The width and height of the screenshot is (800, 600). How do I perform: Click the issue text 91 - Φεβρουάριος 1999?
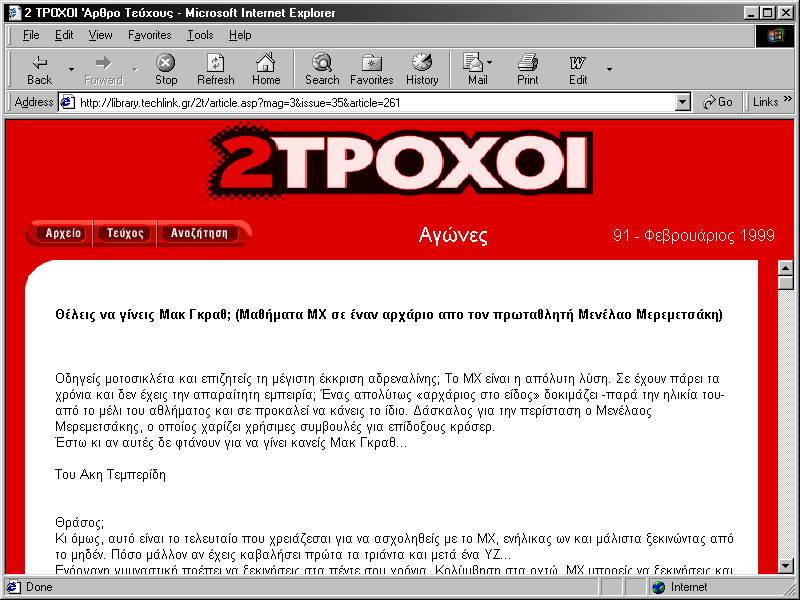click(x=694, y=235)
